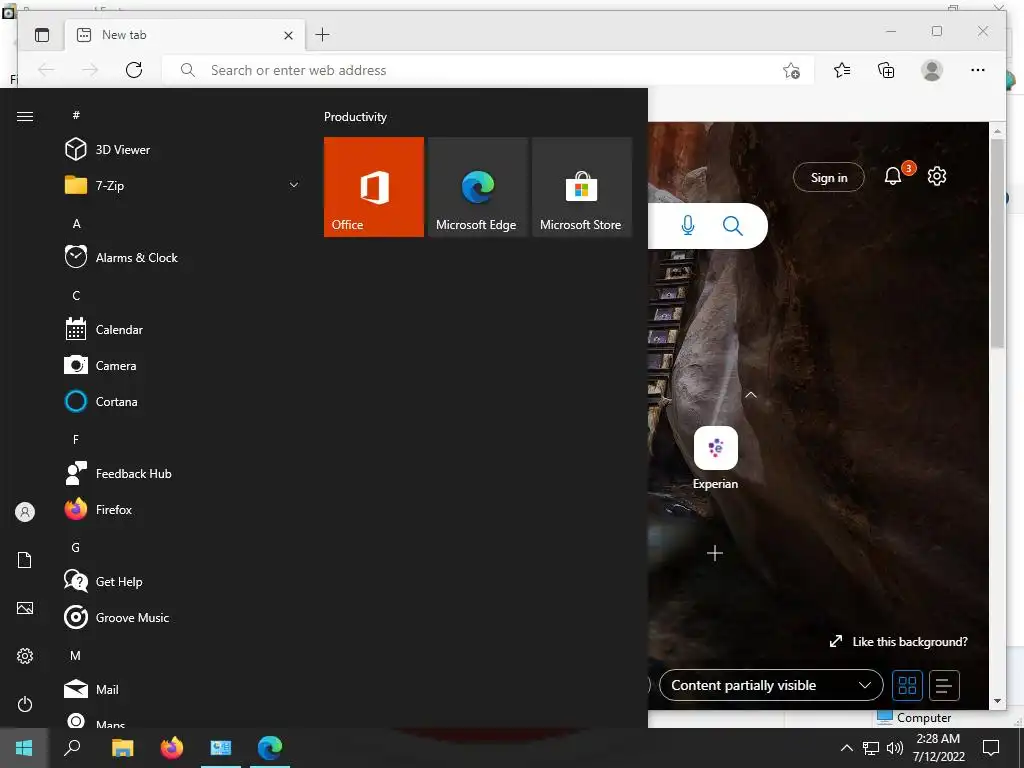The height and width of the screenshot is (768, 1024).
Task: Switch feed to grid layout view
Action: coord(907,685)
